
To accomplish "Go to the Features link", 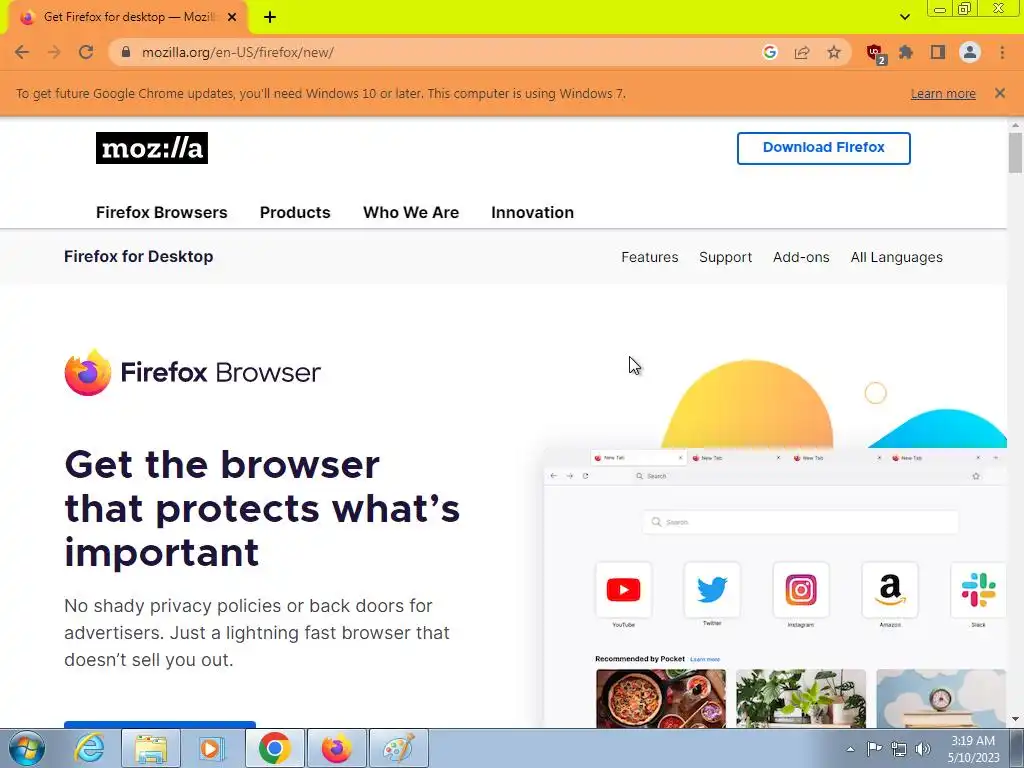I will pyautogui.click(x=650, y=257).
